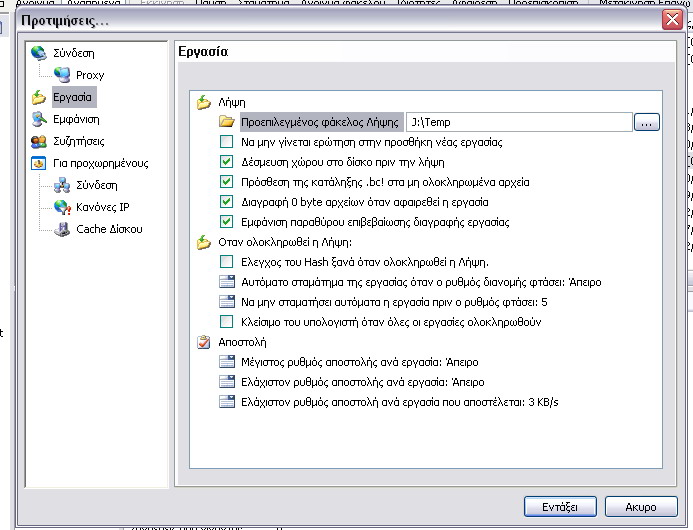Click the Λήψη section folder icon
This screenshot has width=693, height=530.
click(x=204, y=103)
